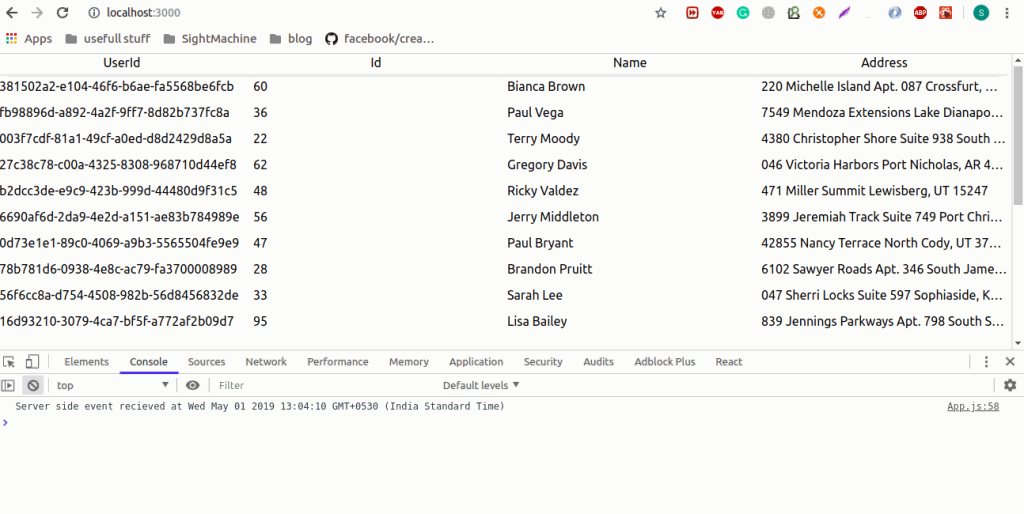Image resolution: width=1024 pixels, height=514 pixels.
Task: Switch to the Application tab
Action: [x=476, y=362]
